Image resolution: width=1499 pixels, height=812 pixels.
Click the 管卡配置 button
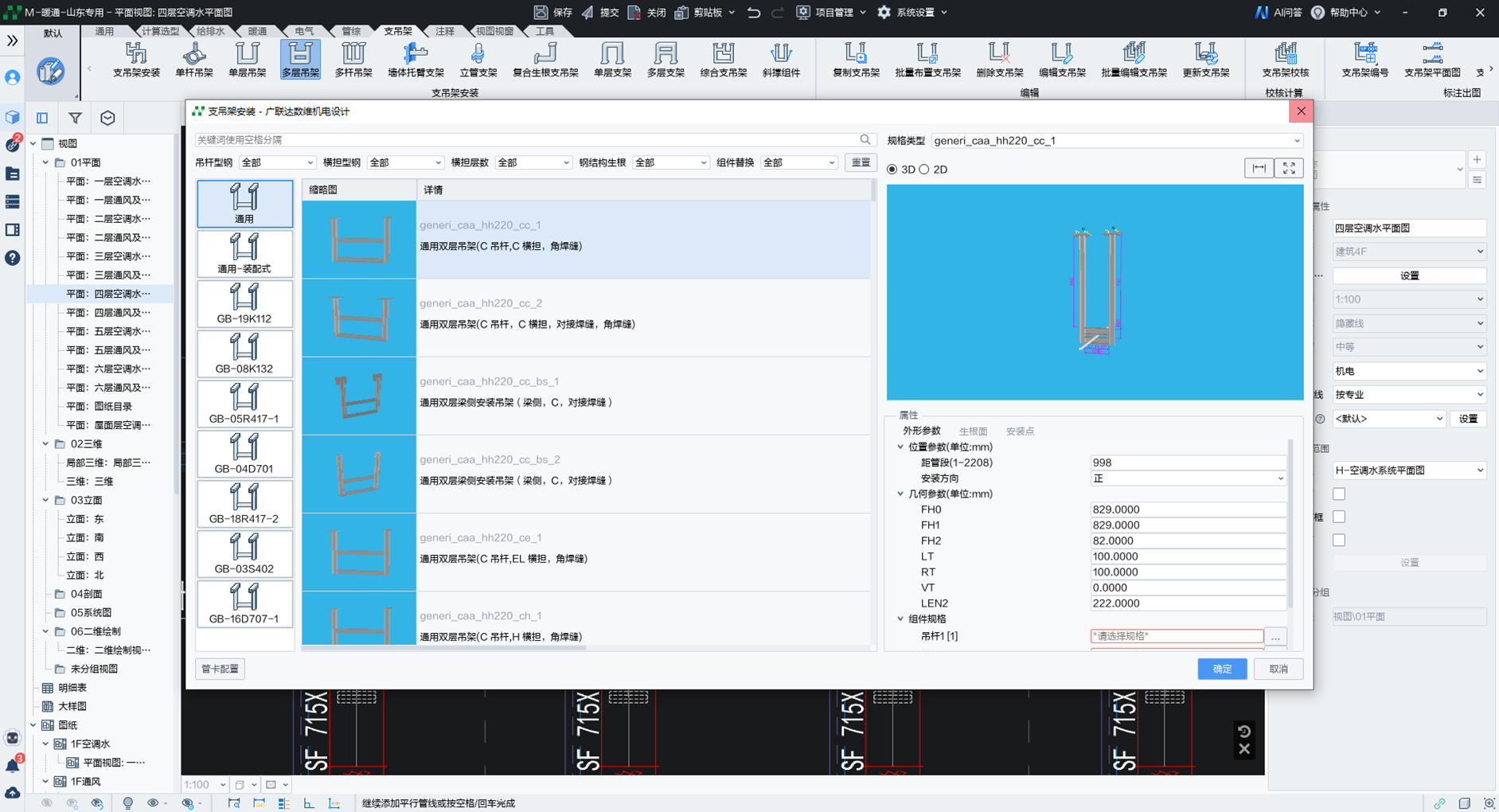pos(220,669)
